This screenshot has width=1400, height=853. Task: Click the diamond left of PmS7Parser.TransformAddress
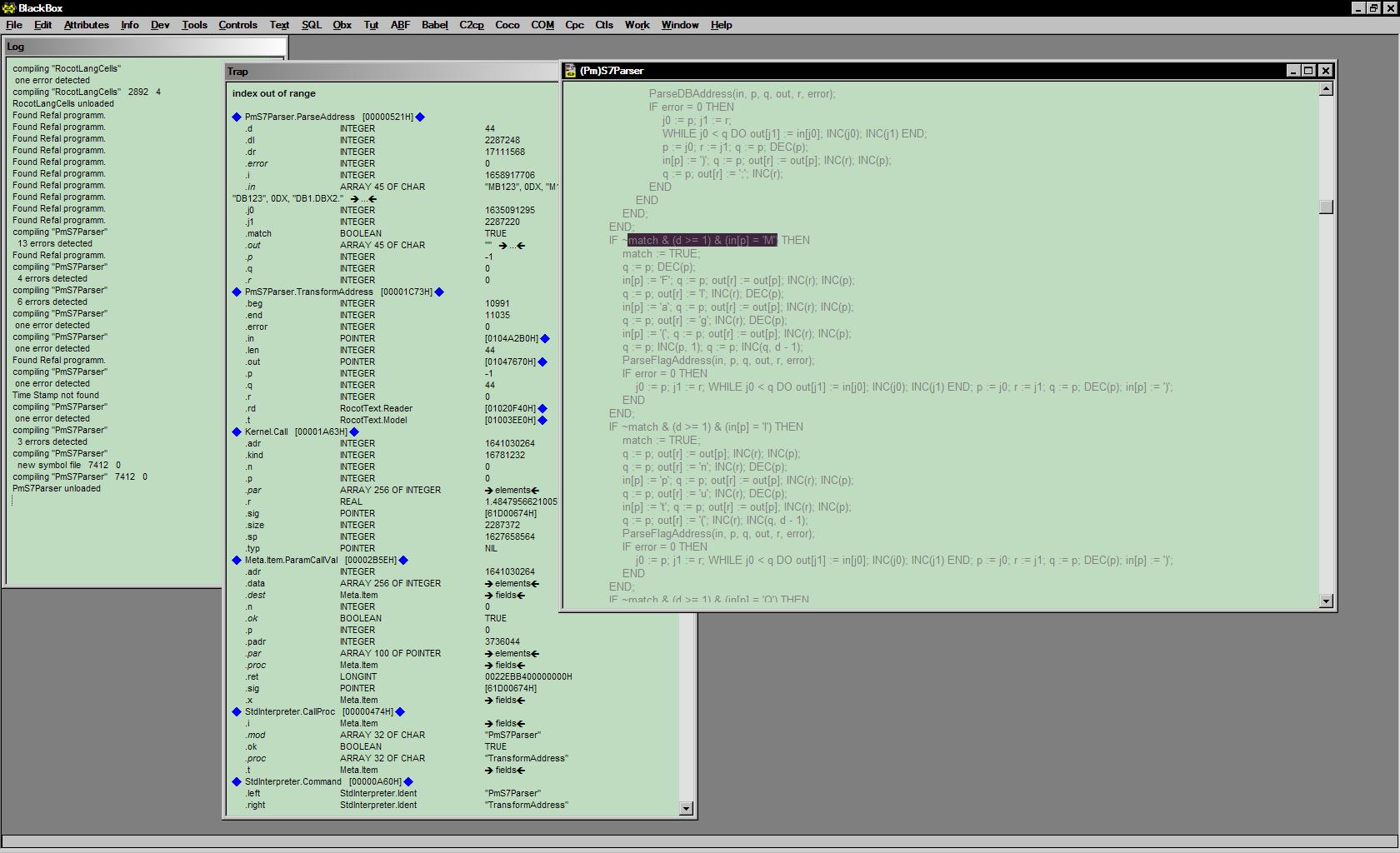point(237,292)
